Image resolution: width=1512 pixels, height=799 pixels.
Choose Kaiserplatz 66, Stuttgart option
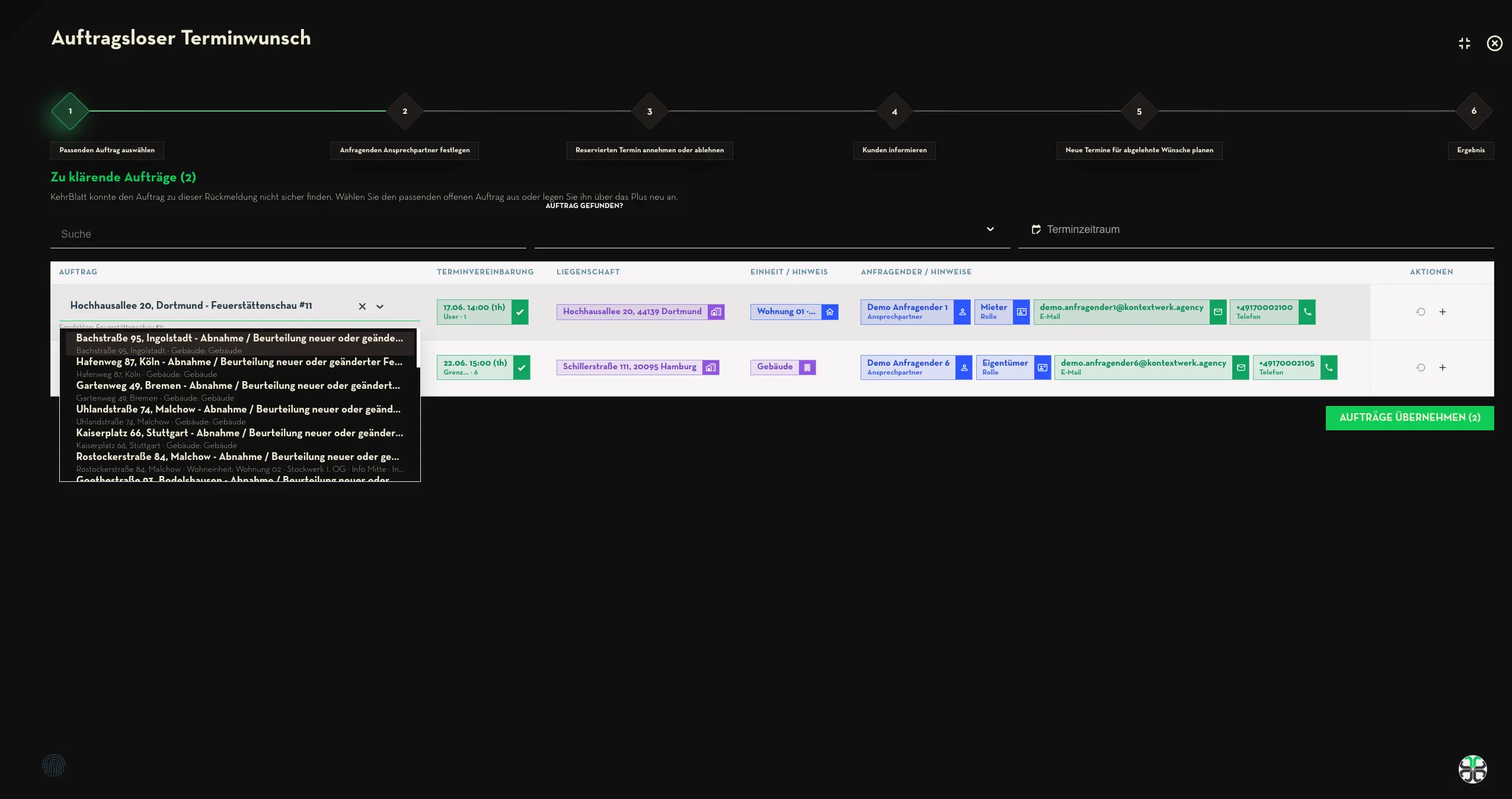[x=240, y=439]
